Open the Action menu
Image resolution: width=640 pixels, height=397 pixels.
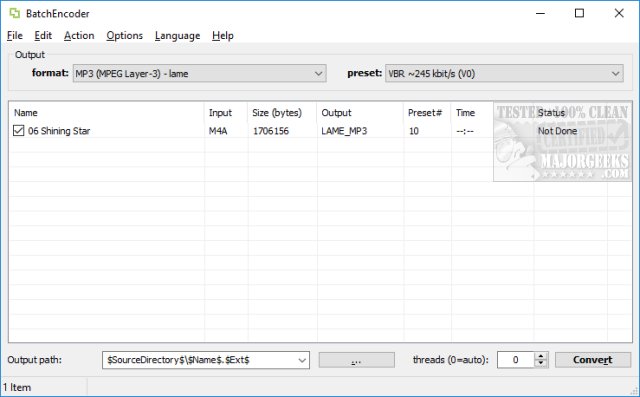tap(79, 36)
